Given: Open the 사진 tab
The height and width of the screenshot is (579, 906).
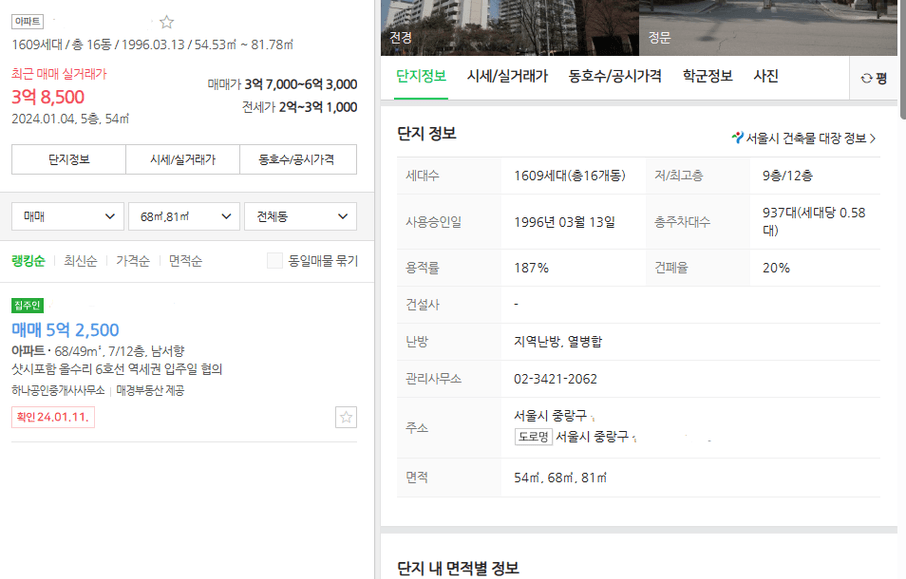Looking at the screenshot, I should [766, 76].
